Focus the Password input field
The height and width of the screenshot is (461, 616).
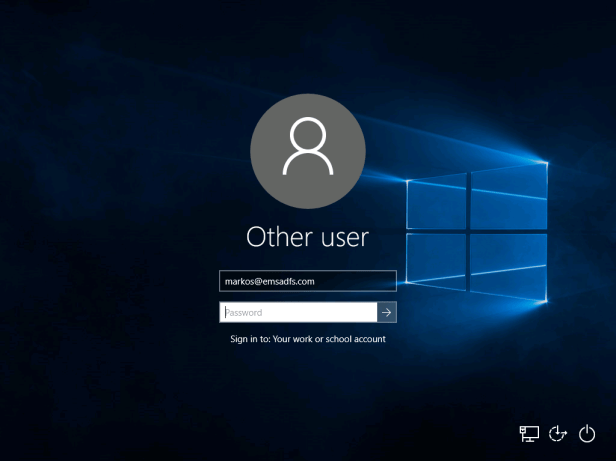[x=298, y=312]
